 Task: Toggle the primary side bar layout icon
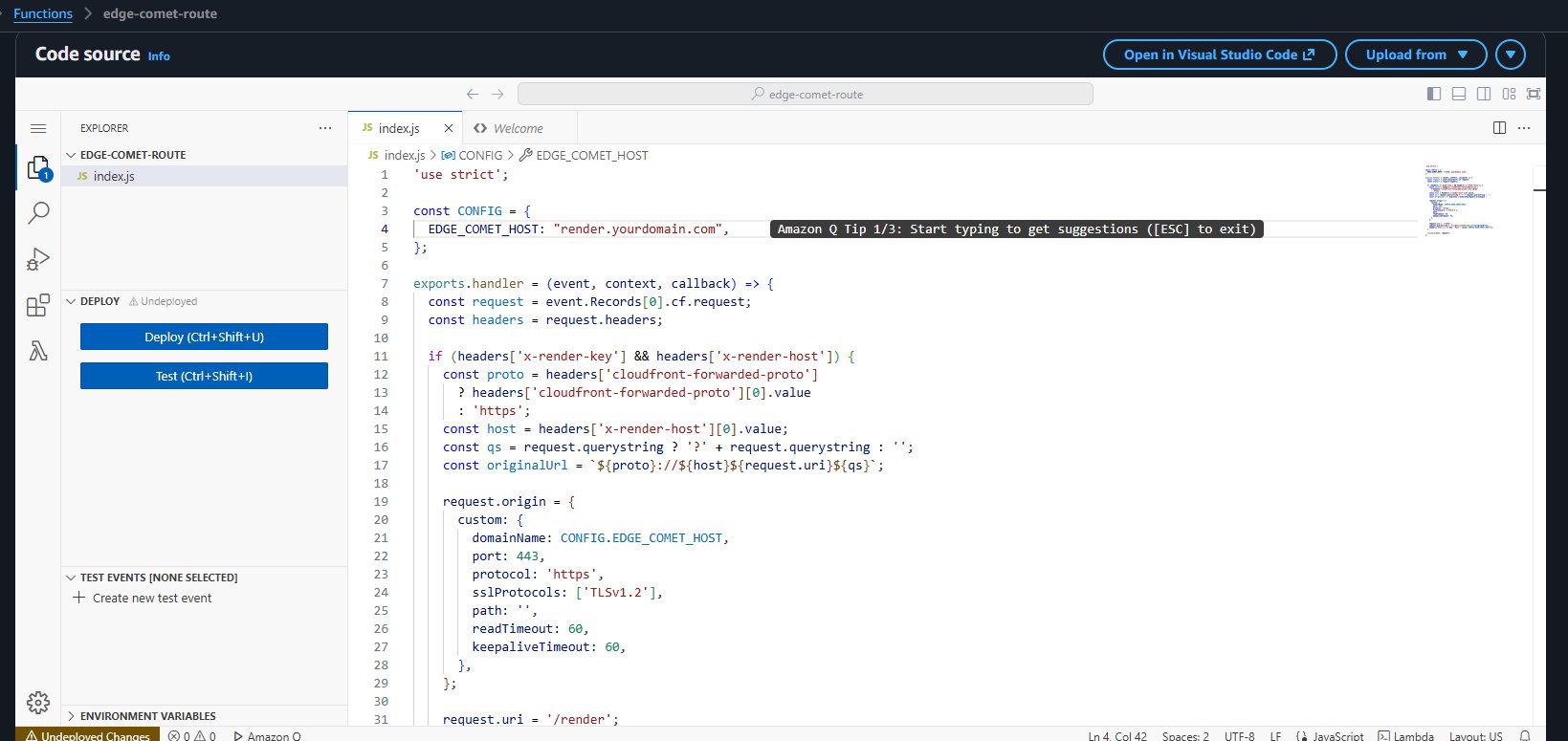coord(1433,94)
